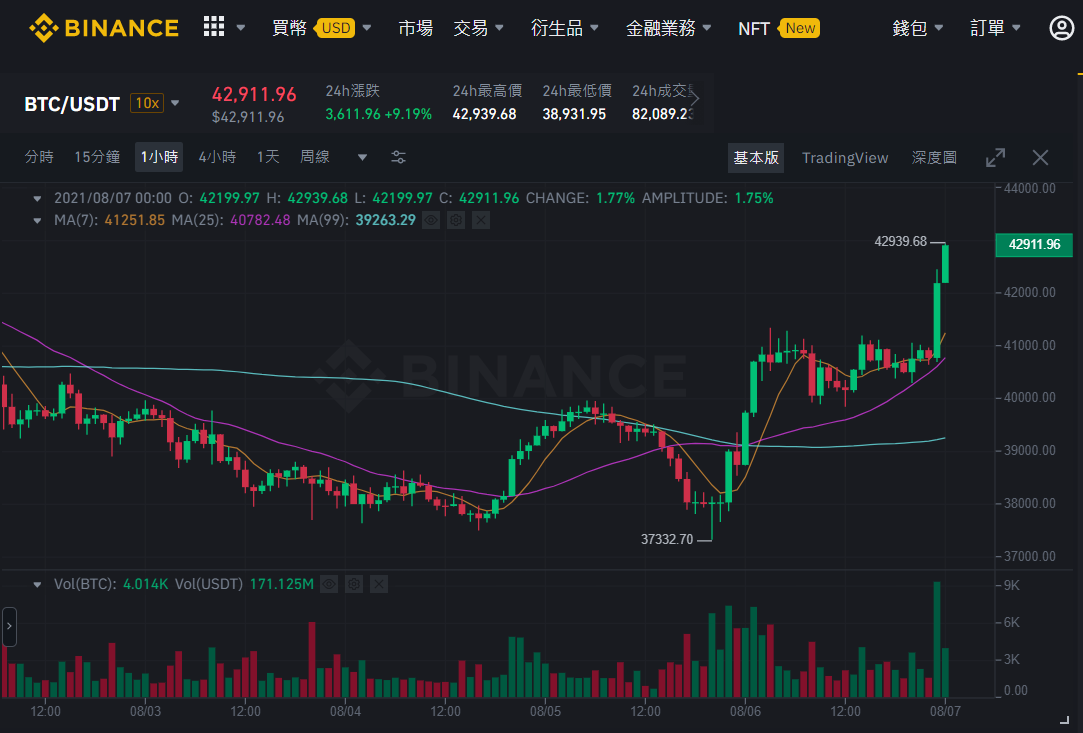Open the user account profile icon
Screen dimensions: 1083x733
(x=1061, y=28)
